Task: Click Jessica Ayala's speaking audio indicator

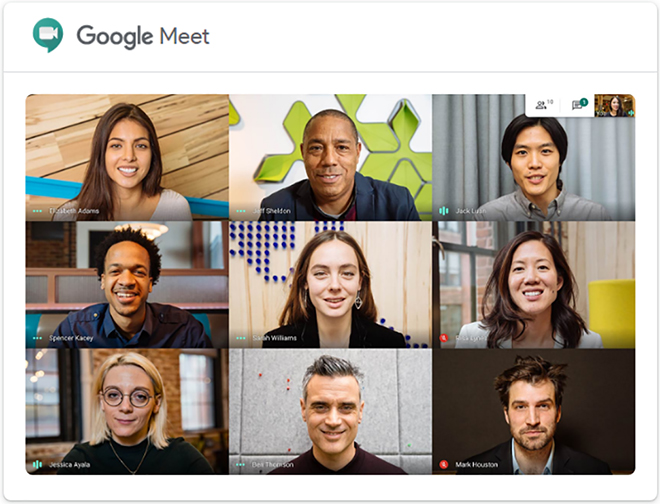Action: (x=37, y=464)
